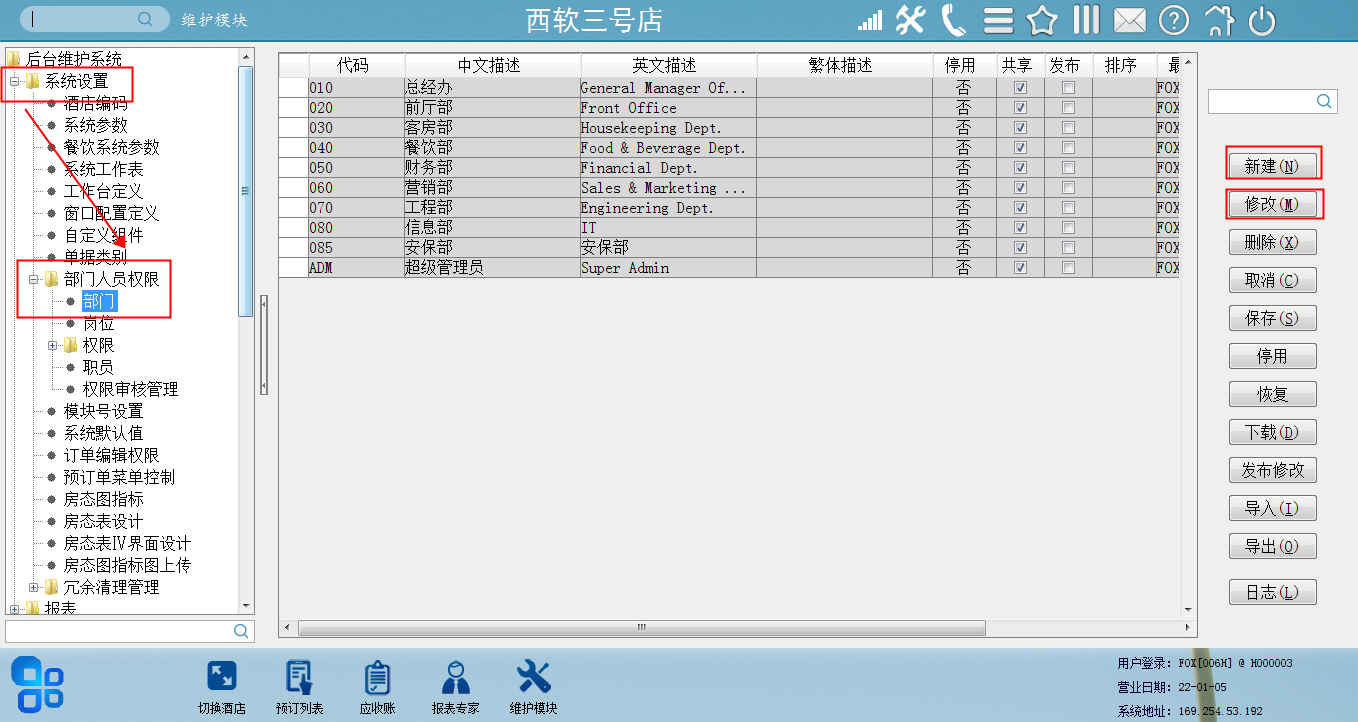Viewport: 1358px width, 722px height.
Task: Click the table's horizontal scrollbar thumb
Action: pos(642,628)
